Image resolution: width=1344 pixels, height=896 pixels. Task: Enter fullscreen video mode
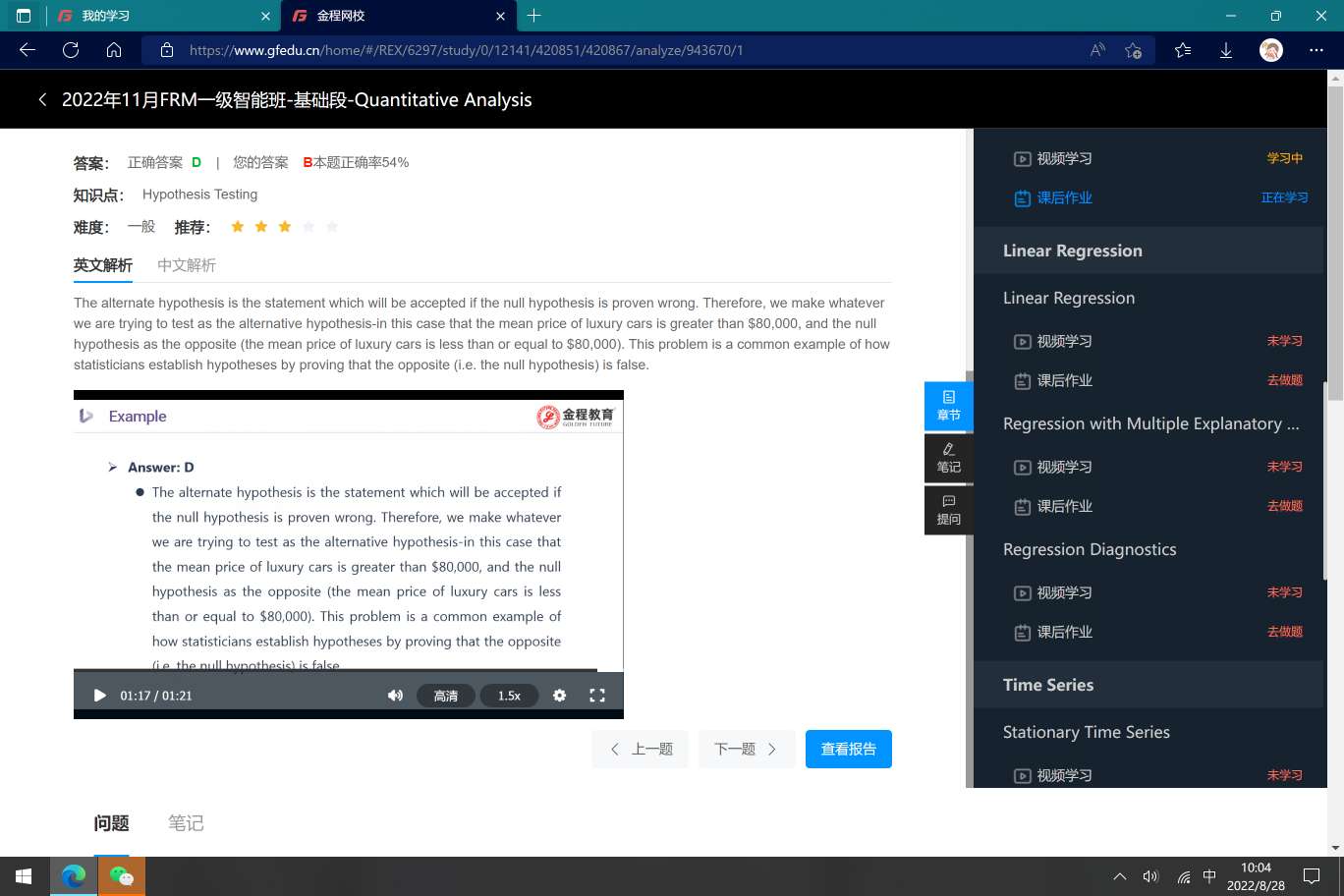tap(596, 696)
